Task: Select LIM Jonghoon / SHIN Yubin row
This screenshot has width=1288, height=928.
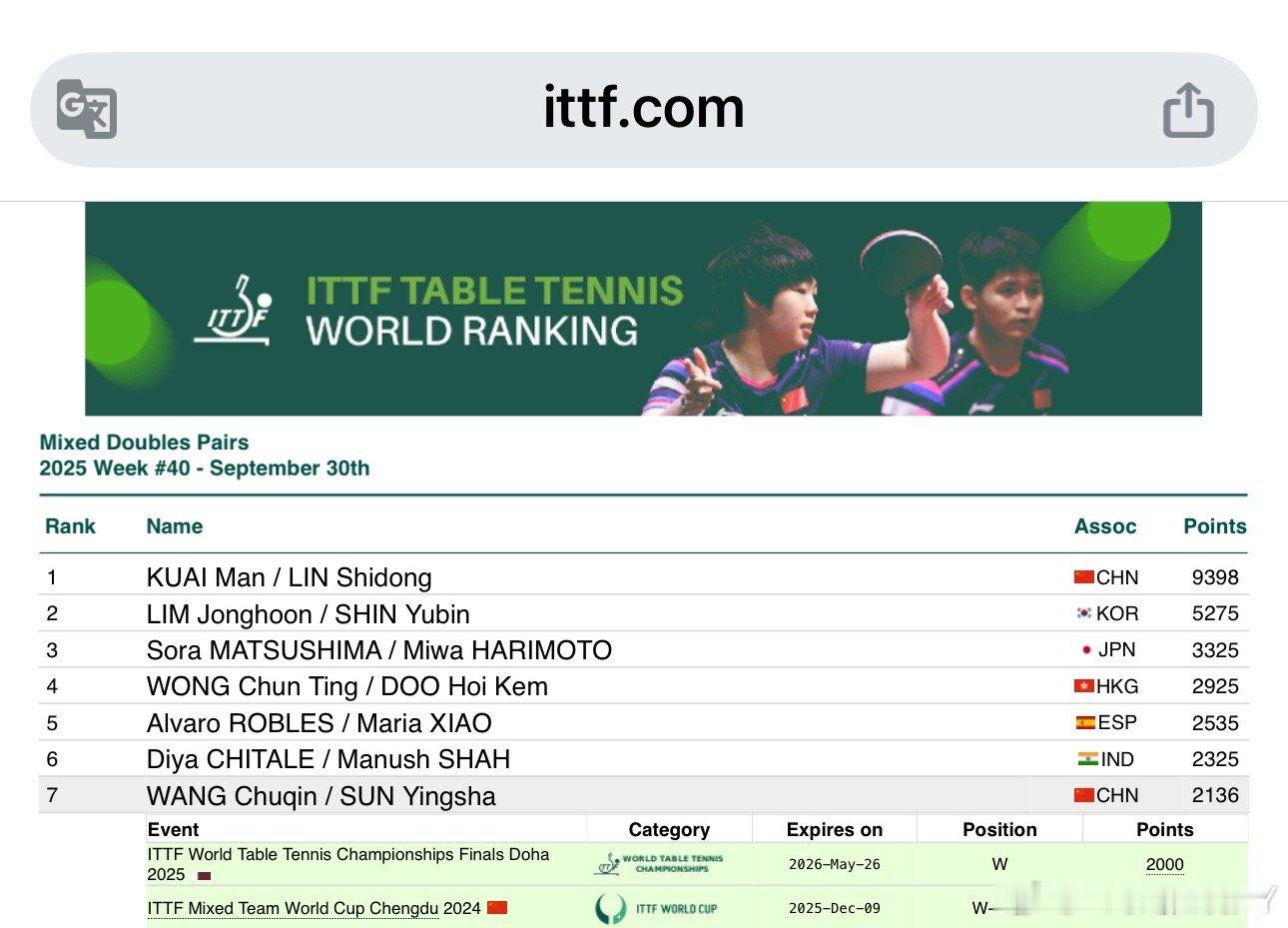Action: [643, 613]
